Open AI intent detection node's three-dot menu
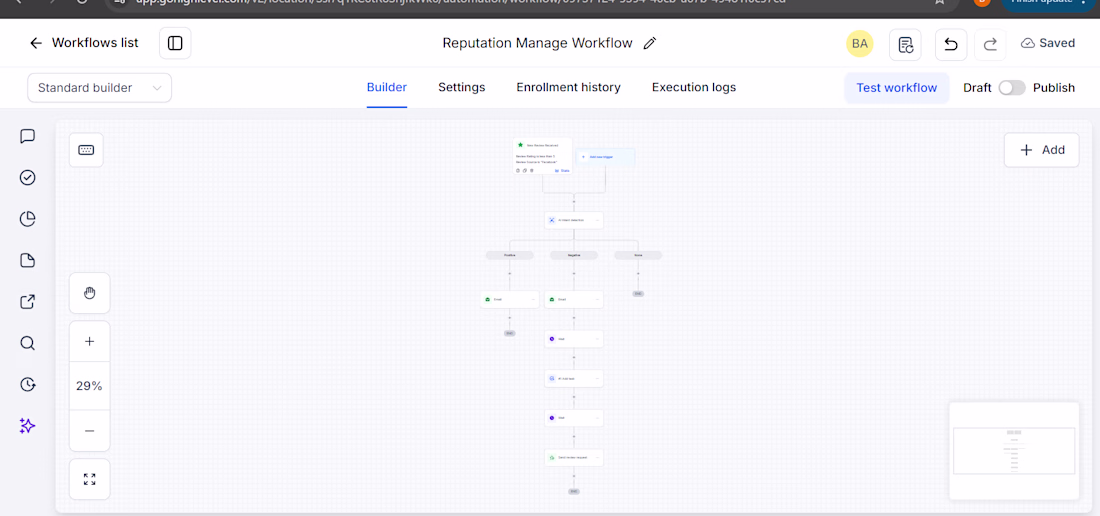 coord(598,220)
